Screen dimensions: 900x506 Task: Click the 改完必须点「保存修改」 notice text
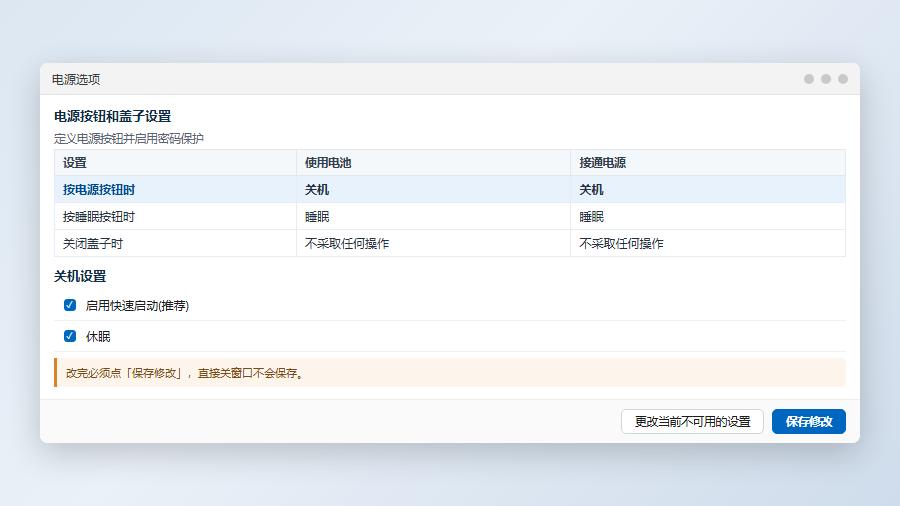(185, 373)
